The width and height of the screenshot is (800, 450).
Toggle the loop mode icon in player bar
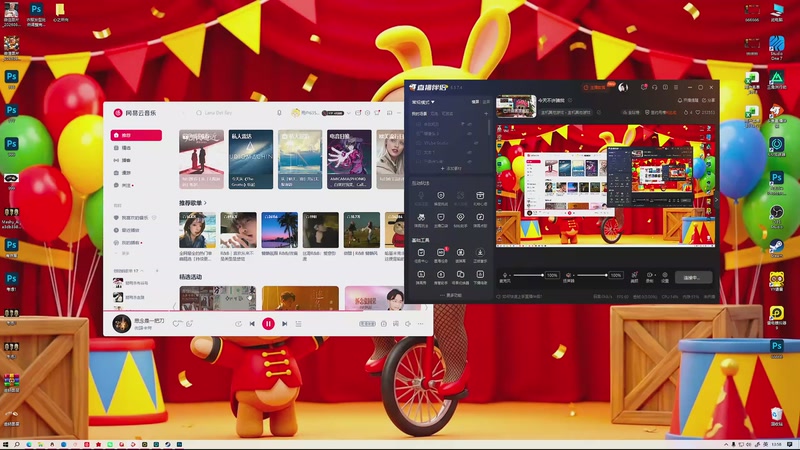pos(238,324)
